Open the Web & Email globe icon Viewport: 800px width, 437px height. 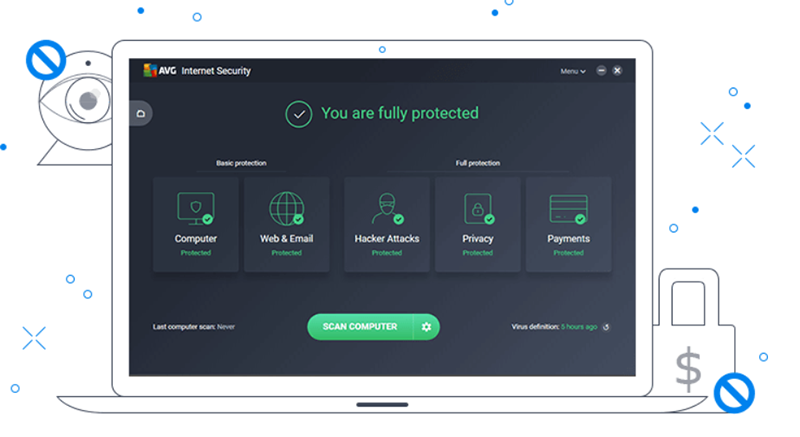pos(286,209)
